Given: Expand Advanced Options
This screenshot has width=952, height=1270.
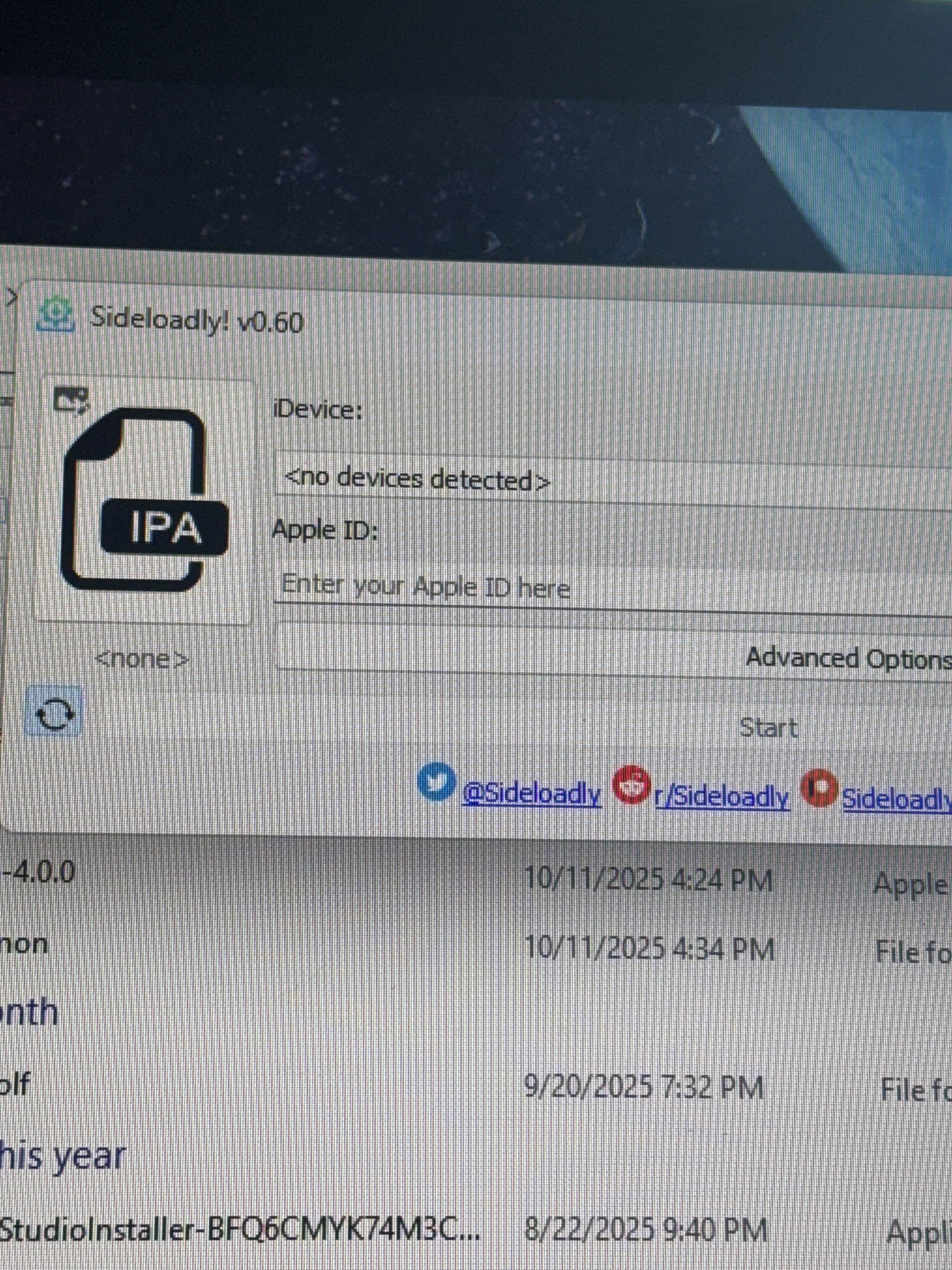Looking at the screenshot, I should point(847,658).
